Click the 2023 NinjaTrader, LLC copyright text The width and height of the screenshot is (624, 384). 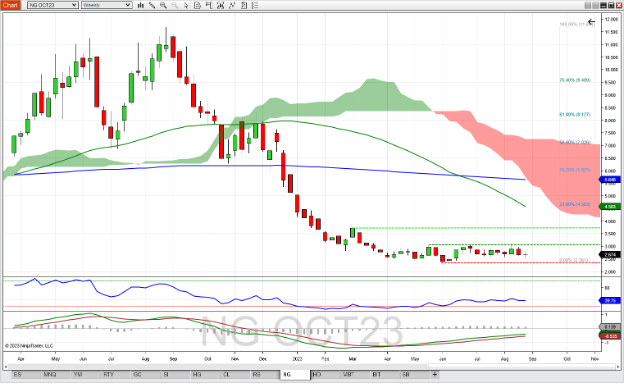click(x=29, y=346)
